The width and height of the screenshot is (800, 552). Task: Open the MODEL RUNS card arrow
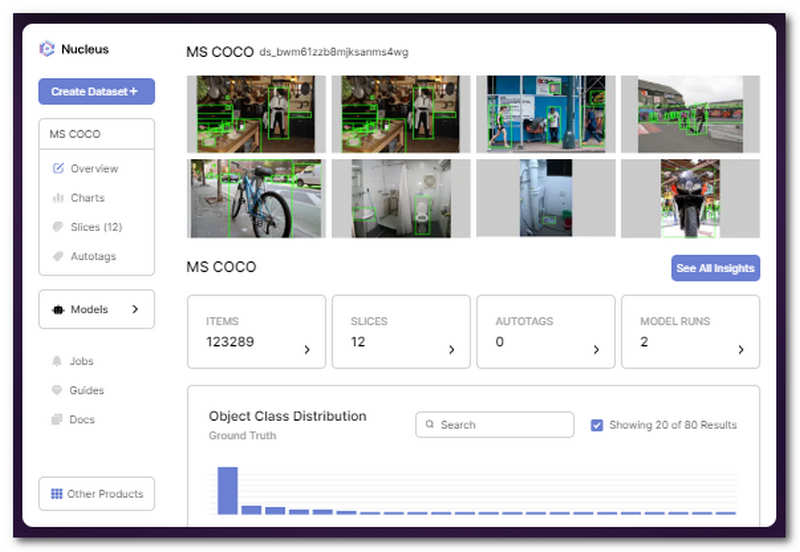[741, 350]
